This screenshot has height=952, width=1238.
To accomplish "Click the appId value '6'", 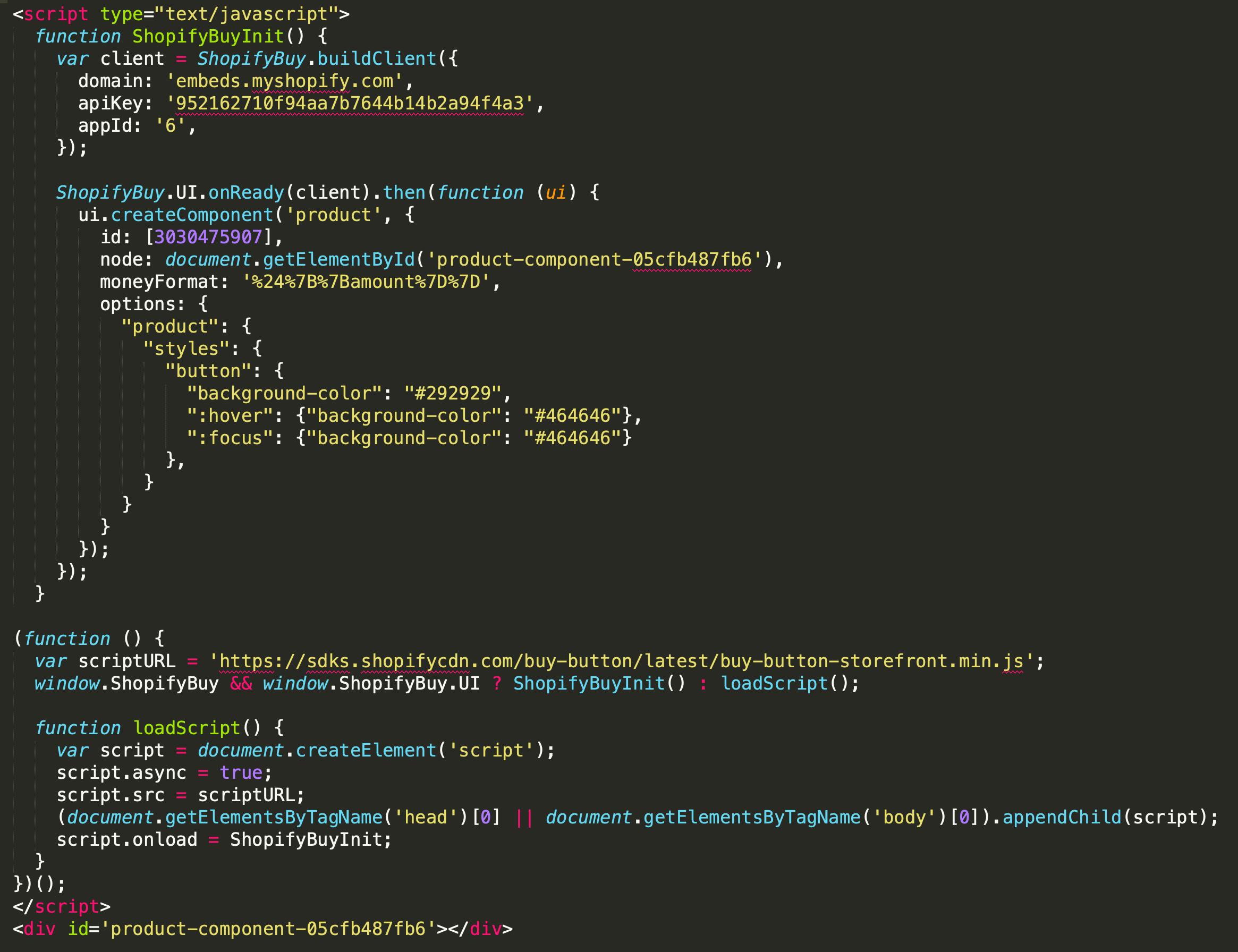I will (x=171, y=125).
